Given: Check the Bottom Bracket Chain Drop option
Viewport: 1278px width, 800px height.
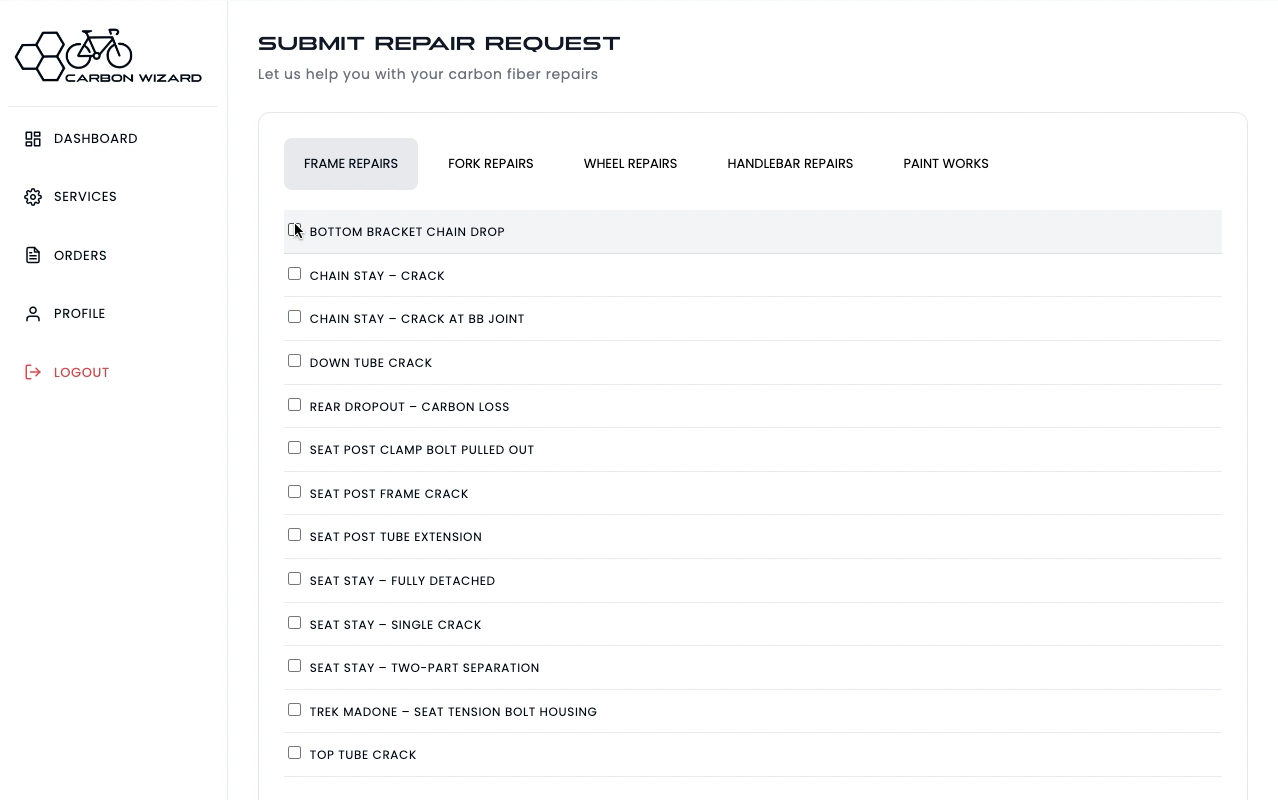Looking at the screenshot, I should [x=294, y=229].
